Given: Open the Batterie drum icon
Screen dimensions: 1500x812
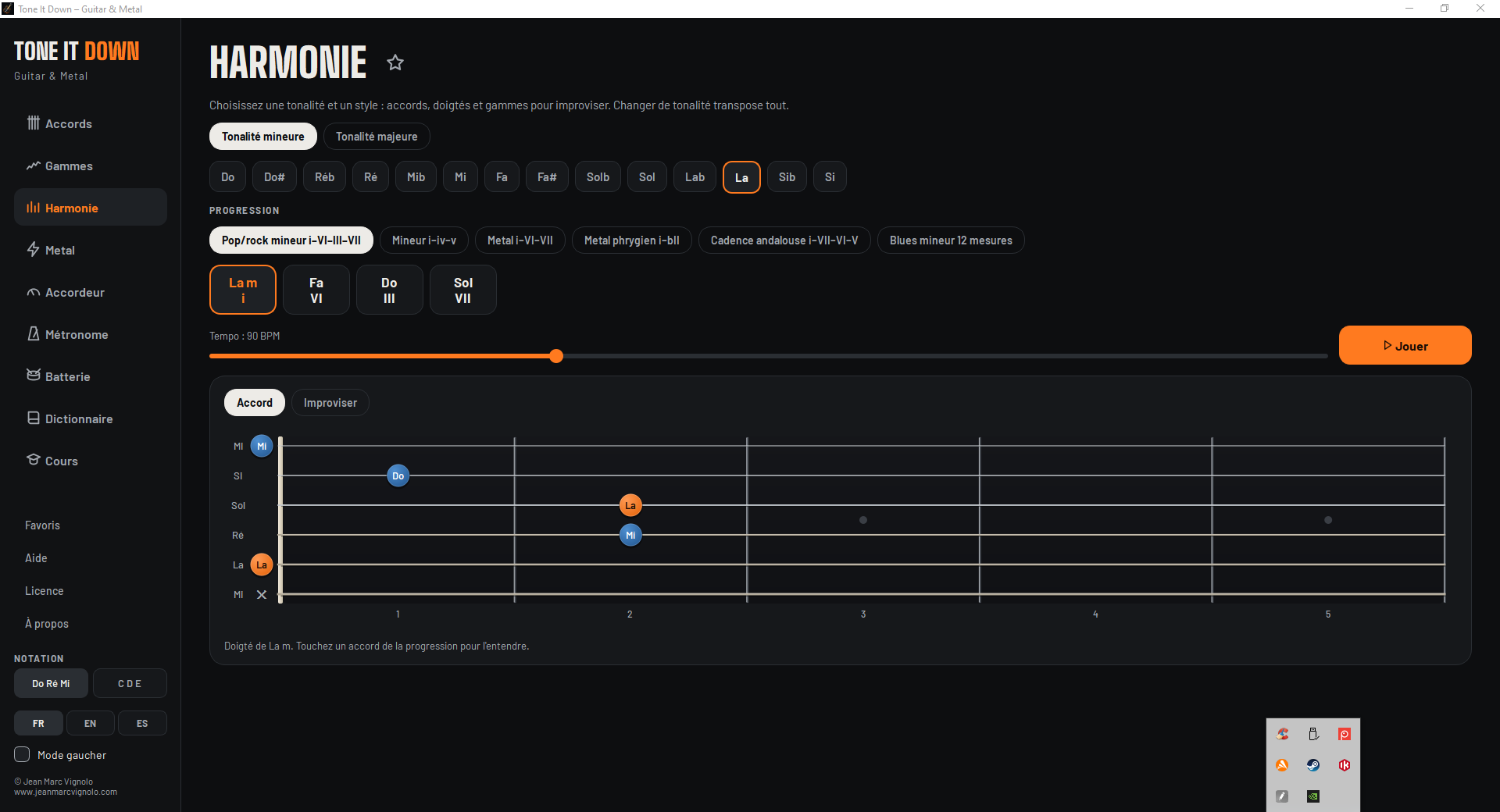Looking at the screenshot, I should pos(33,376).
